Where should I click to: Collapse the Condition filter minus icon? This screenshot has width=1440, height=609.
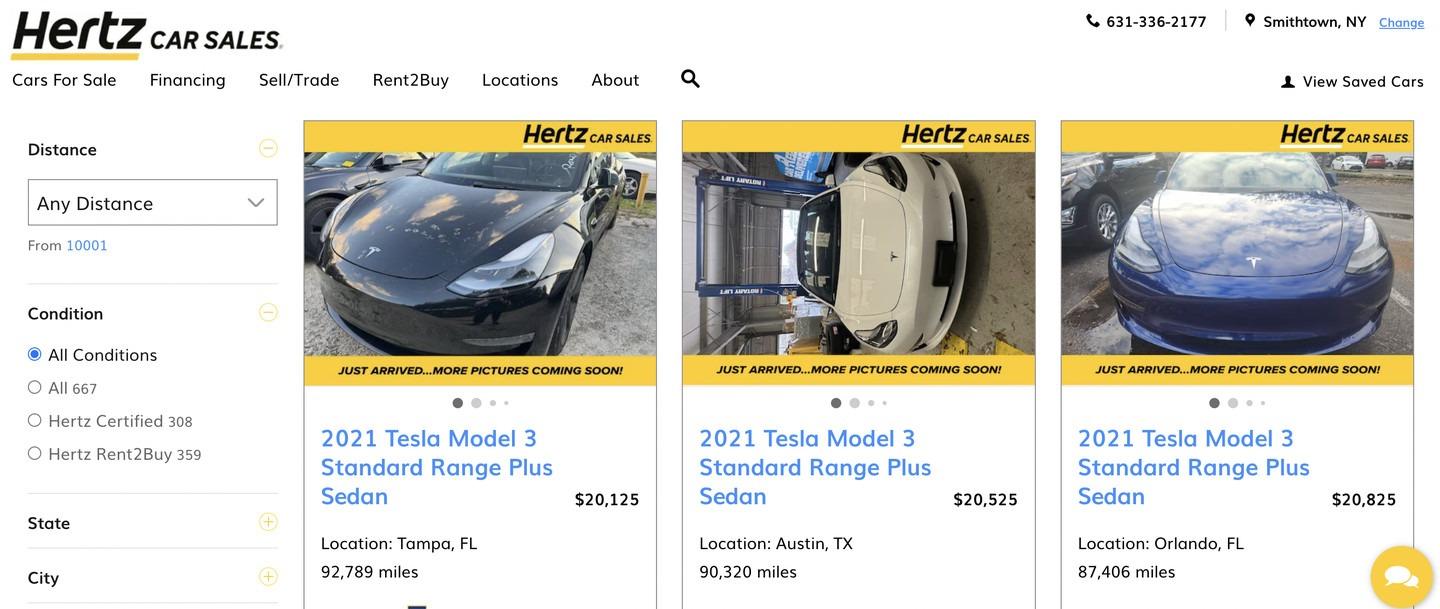tap(268, 312)
